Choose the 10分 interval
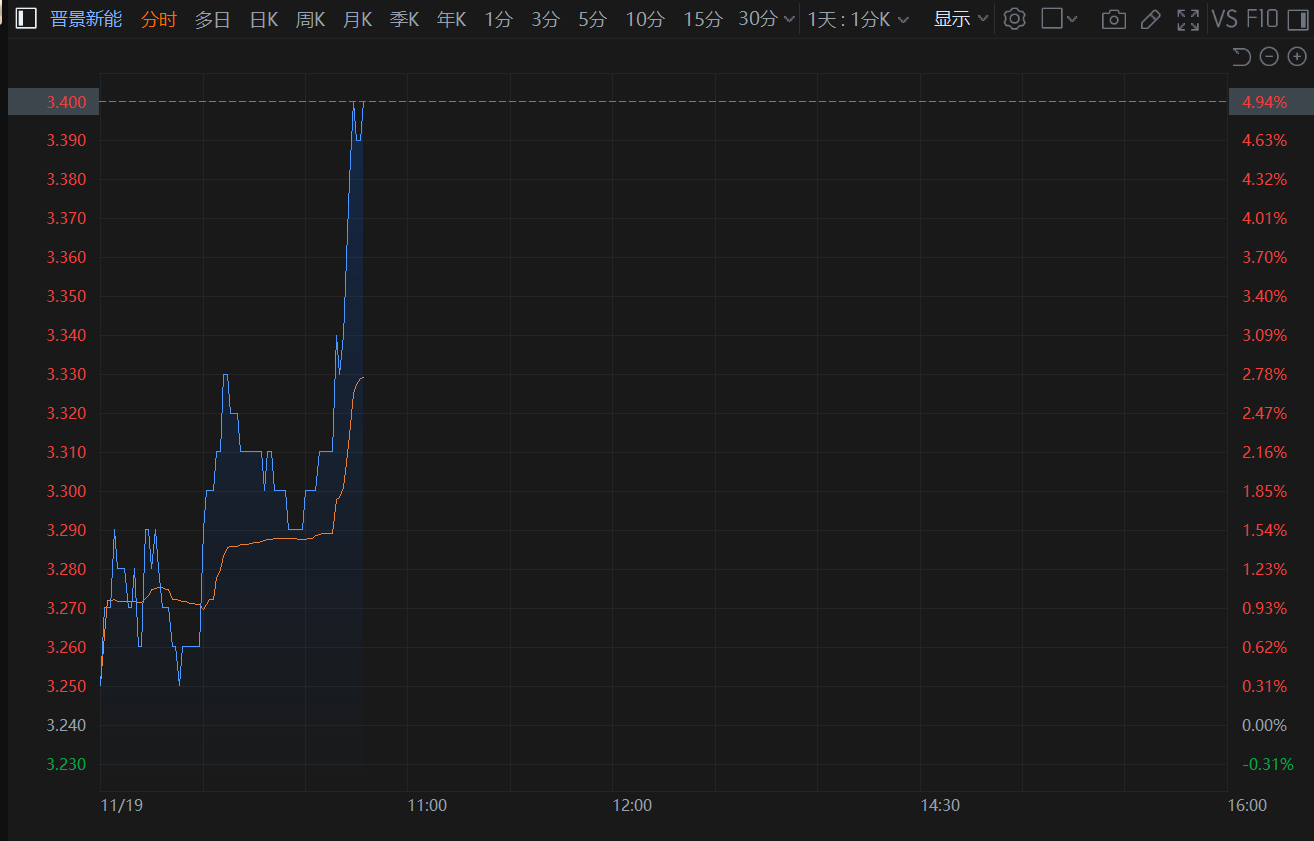Image resolution: width=1314 pixels, height=841 pixels. click(x=645, y=19)
